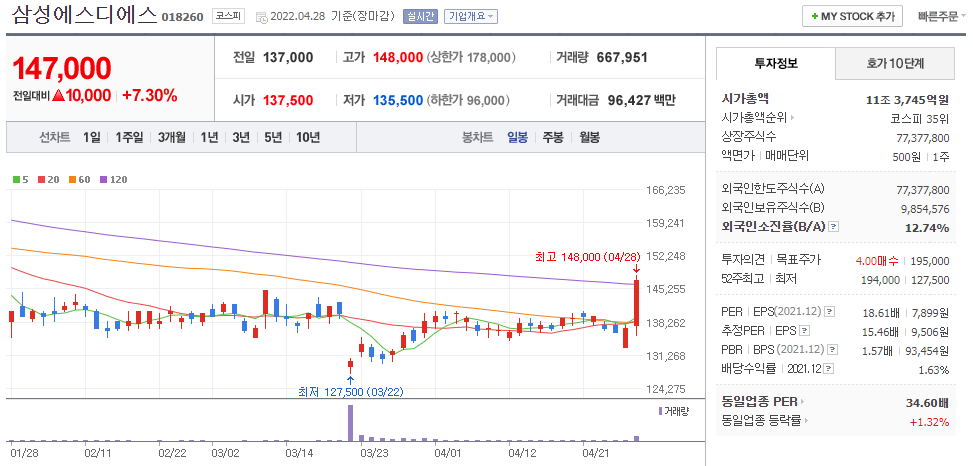This screenshot has height=466, width=973.
Task: Click the purple 120-day moving average swatch
Action: (103, 180)
